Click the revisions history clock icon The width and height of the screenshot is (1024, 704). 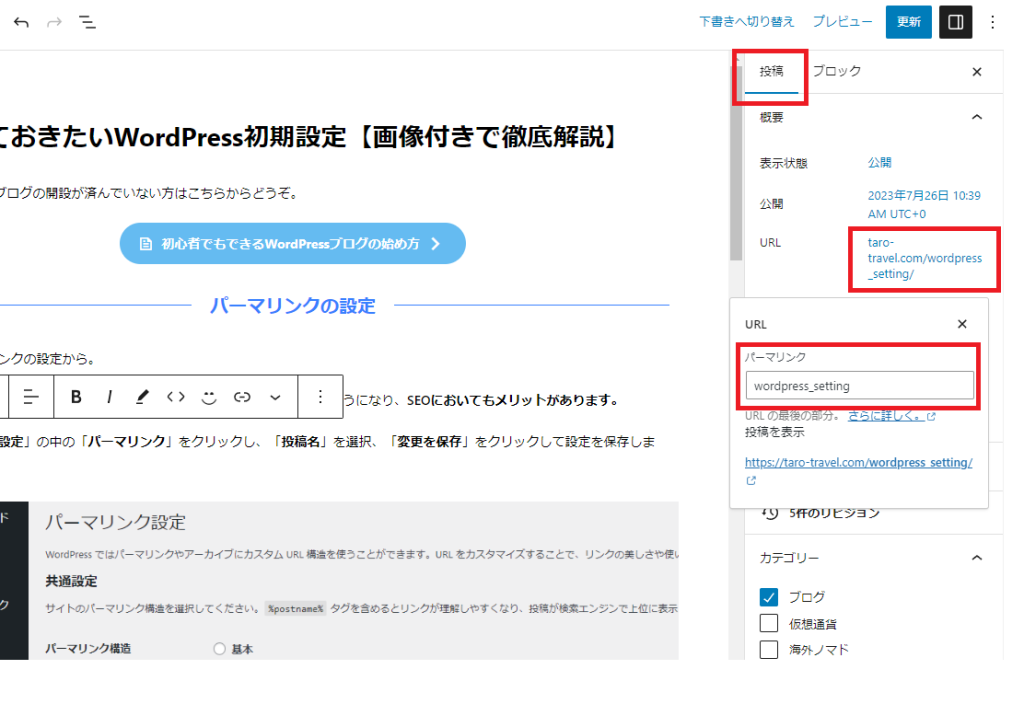click(x=770, y=513)
